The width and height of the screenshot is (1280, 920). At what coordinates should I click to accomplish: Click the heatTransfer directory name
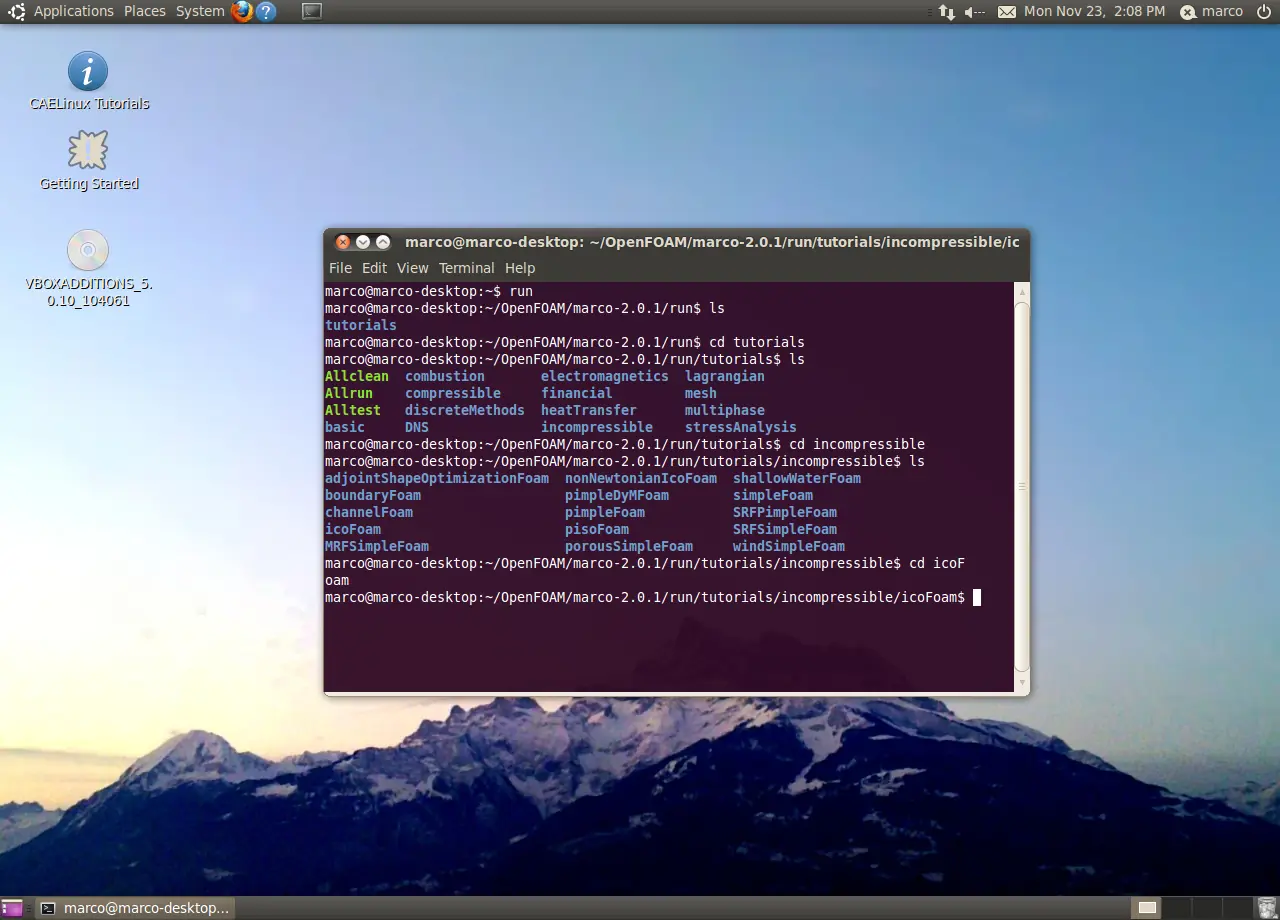589,410
